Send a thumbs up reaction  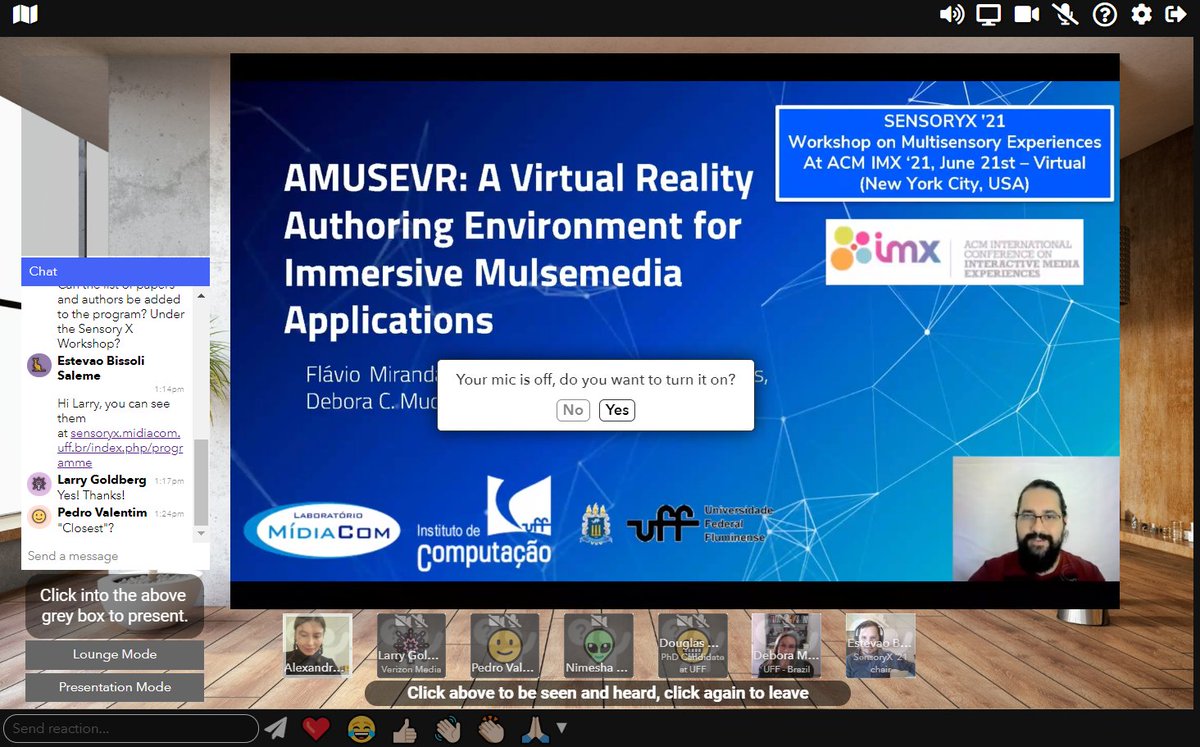tap(404, 728)
